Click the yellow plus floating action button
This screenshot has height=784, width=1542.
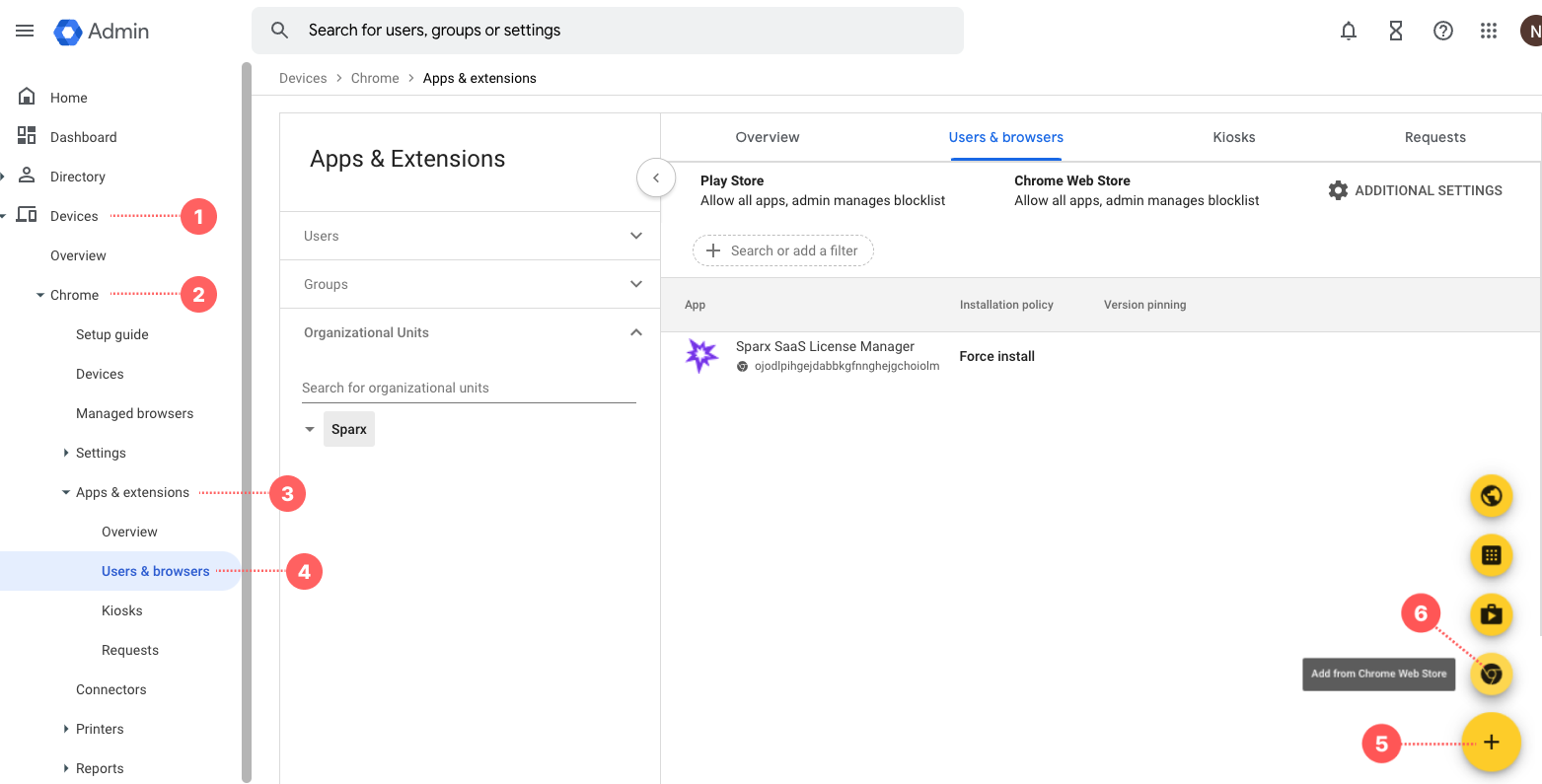(1491, 742)
